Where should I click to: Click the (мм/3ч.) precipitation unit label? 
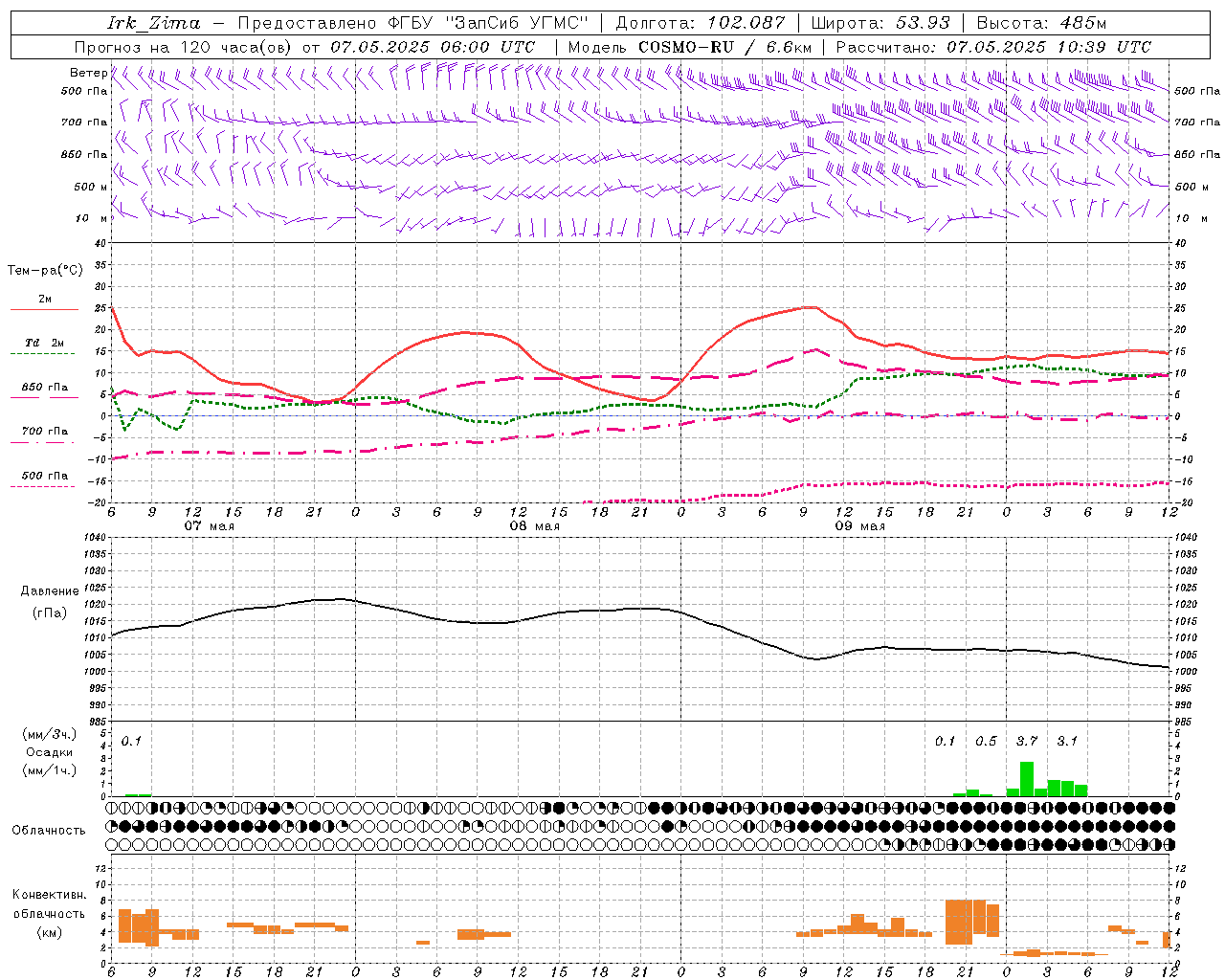coord(50,734)
